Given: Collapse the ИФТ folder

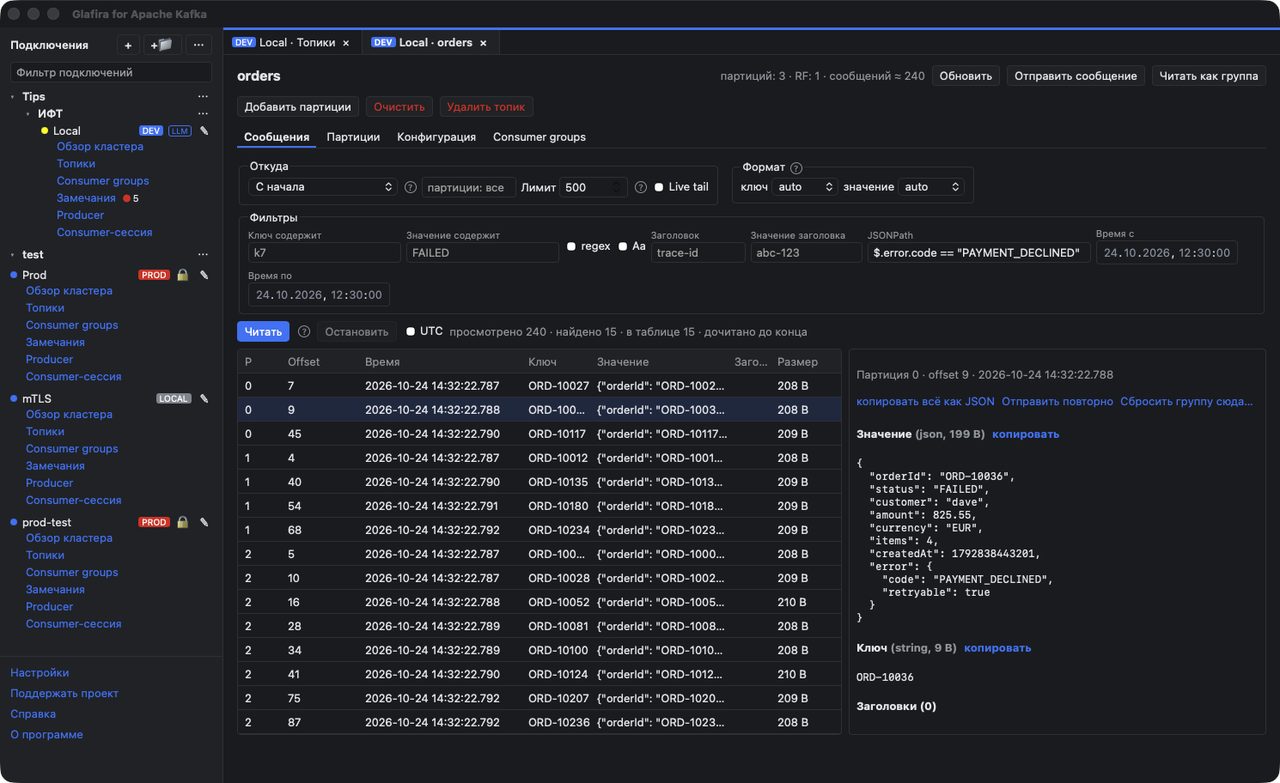Looking at the screenshot, I should tap(28, 114).
